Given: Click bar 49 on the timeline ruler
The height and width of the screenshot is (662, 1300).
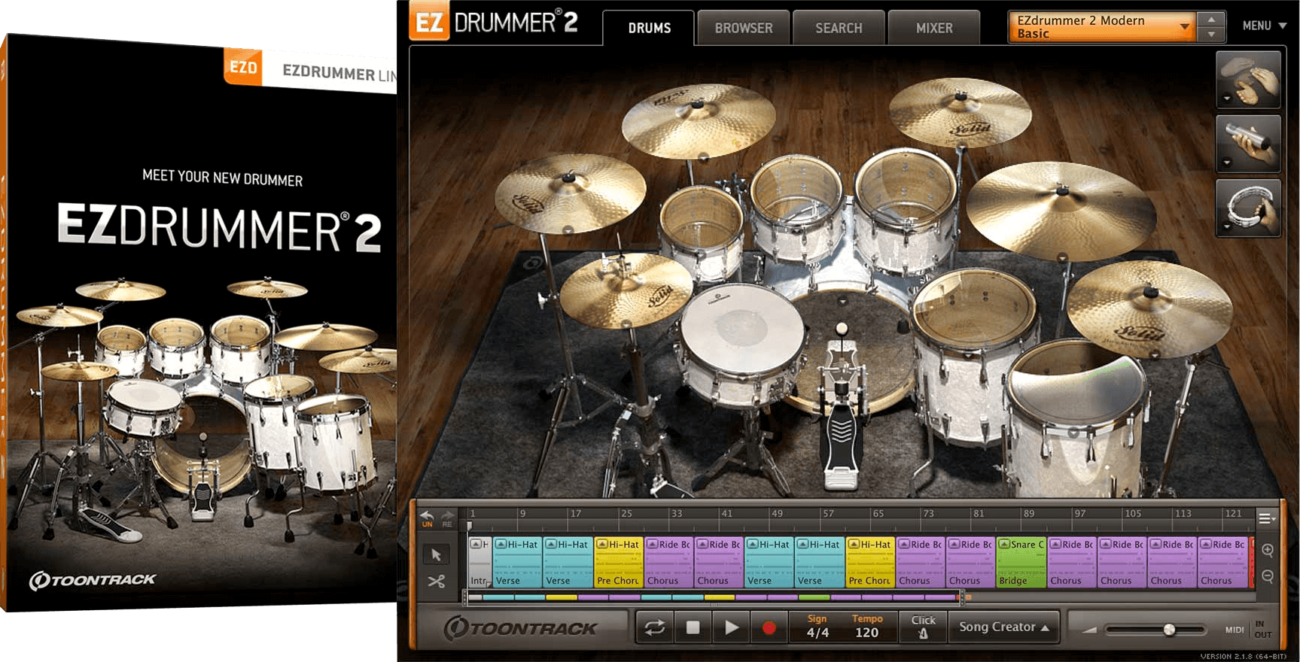Looking at the screenshot, I should tap(777, 514).
